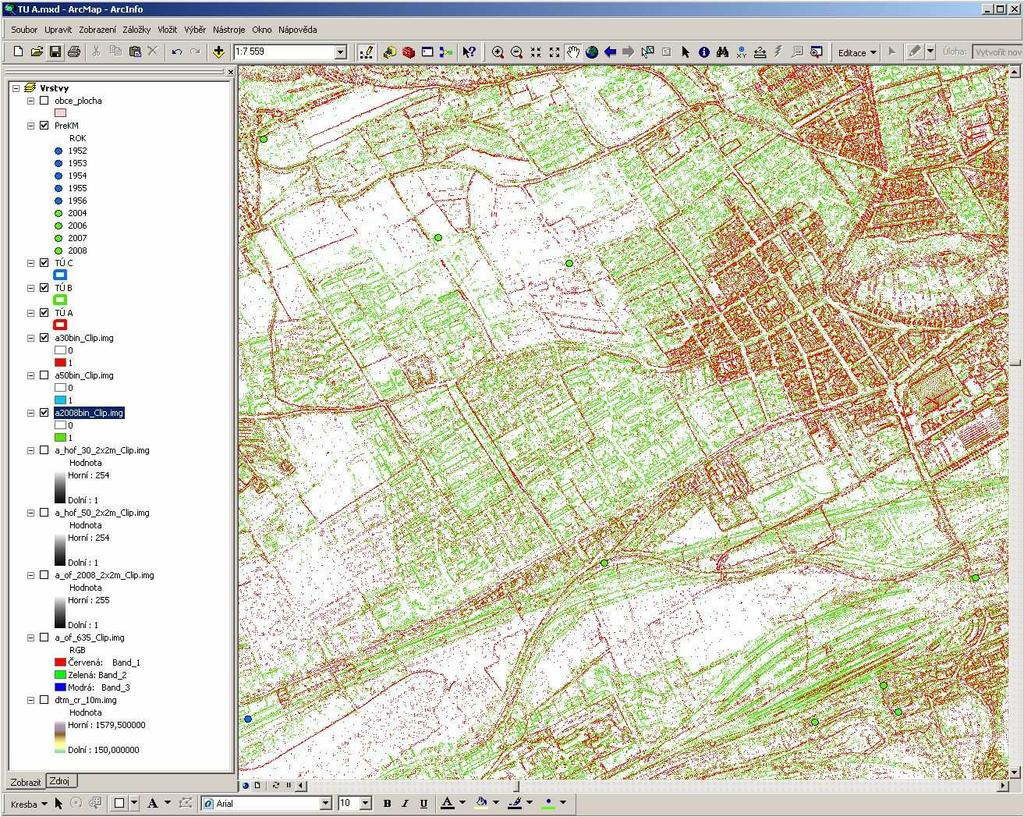Open the Find binoculars tool
Screen dimensions: 1024x817
point(722,52)
